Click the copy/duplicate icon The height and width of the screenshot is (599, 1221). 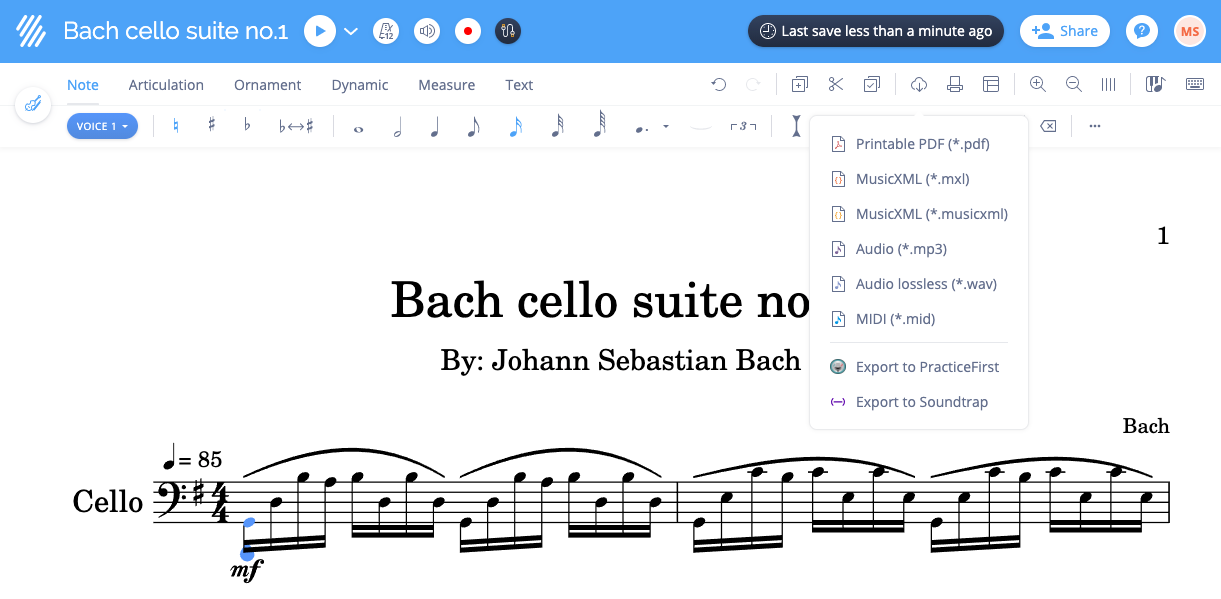click(799, 85)
